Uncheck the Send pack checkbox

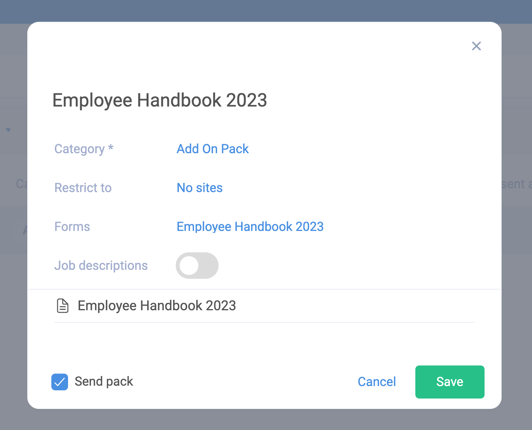(x=60, y=382)
